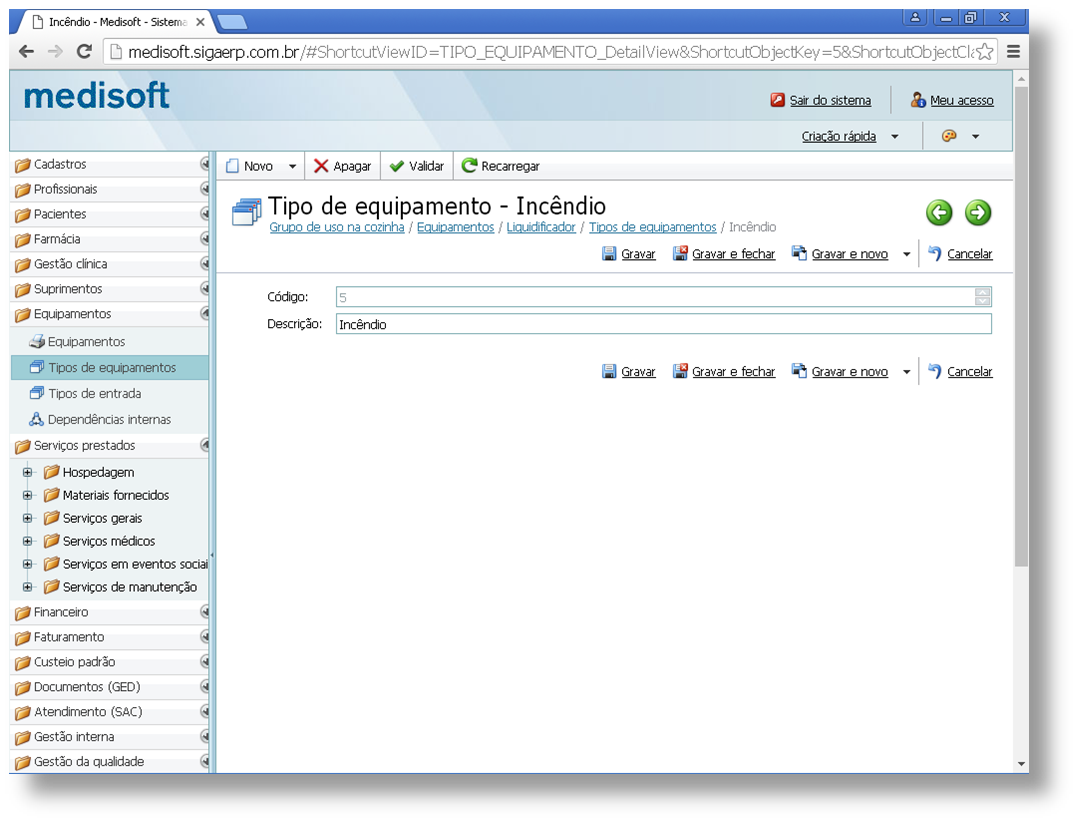Open the theme palette dropdown arrow
Screen dimensions: 1078x823
click(975, 137)
